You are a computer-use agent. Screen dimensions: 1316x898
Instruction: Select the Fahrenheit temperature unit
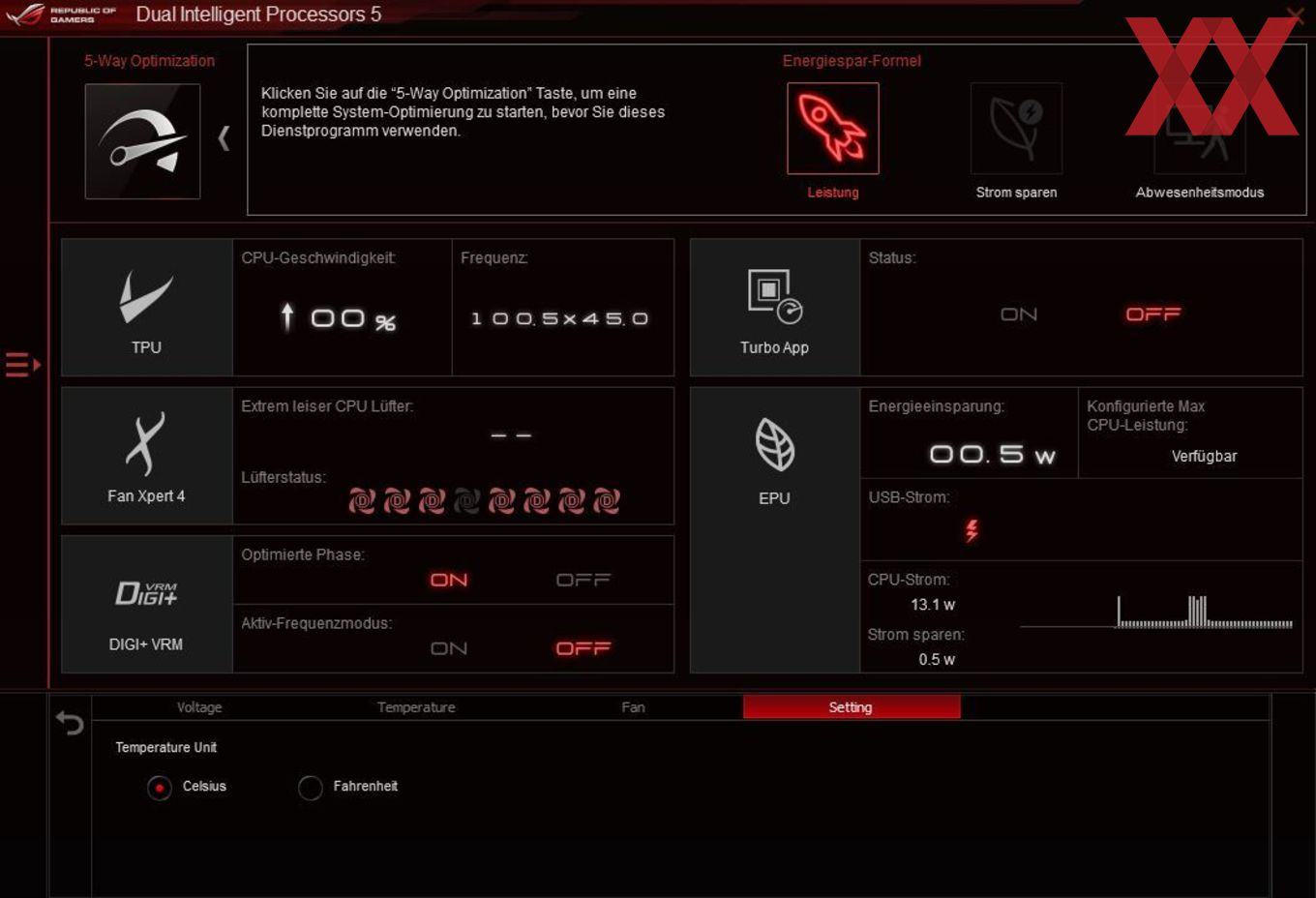(x=311, y=788)
